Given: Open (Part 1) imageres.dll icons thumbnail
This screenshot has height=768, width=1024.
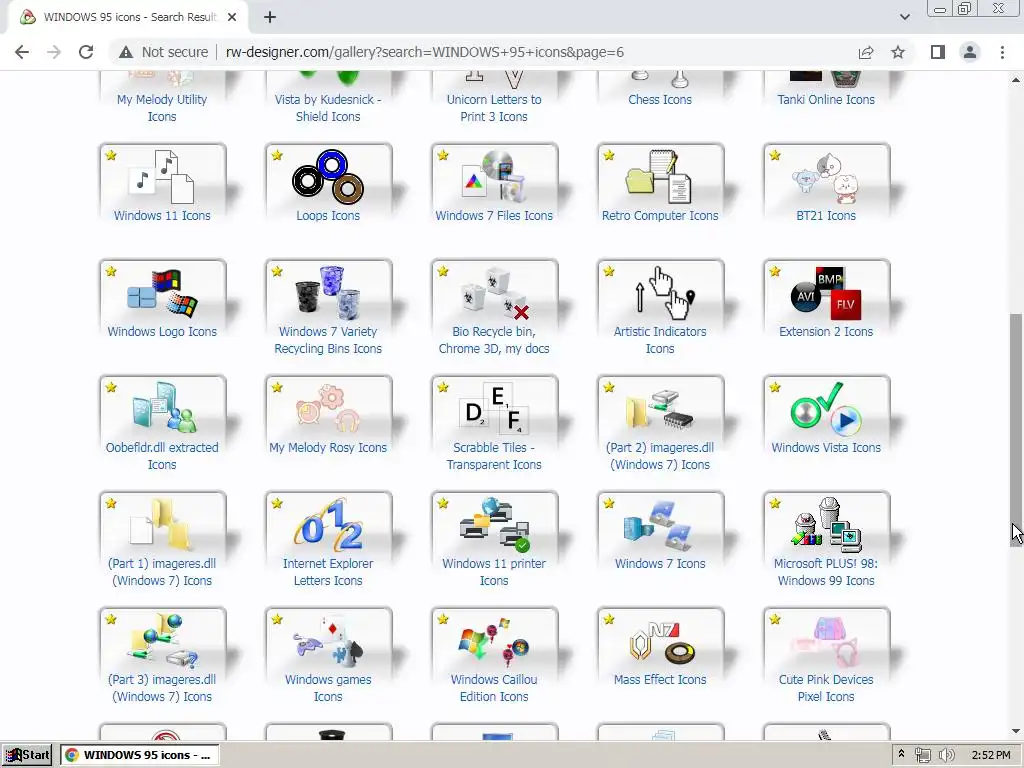Looking at the screenshot, I should coord(163,524).
